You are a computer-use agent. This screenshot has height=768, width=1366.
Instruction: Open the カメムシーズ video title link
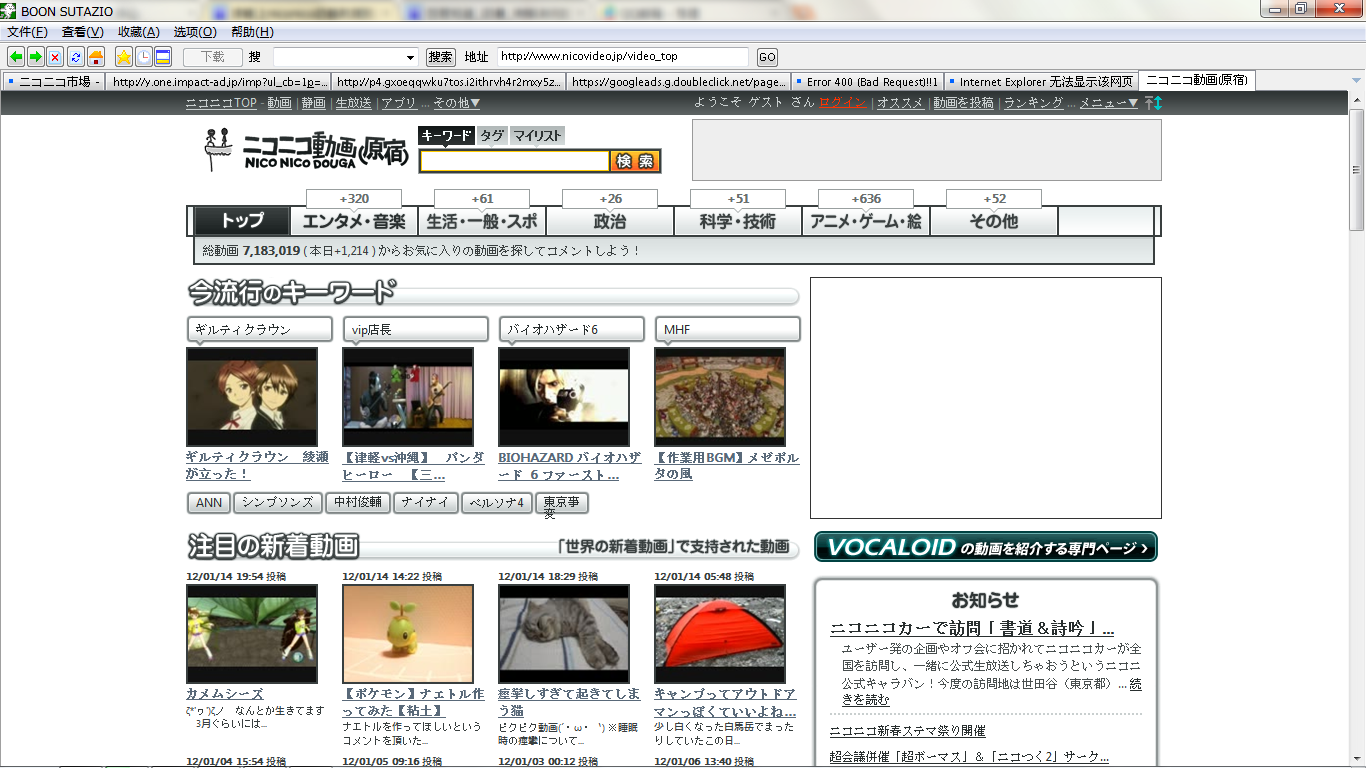click(224, 694)
